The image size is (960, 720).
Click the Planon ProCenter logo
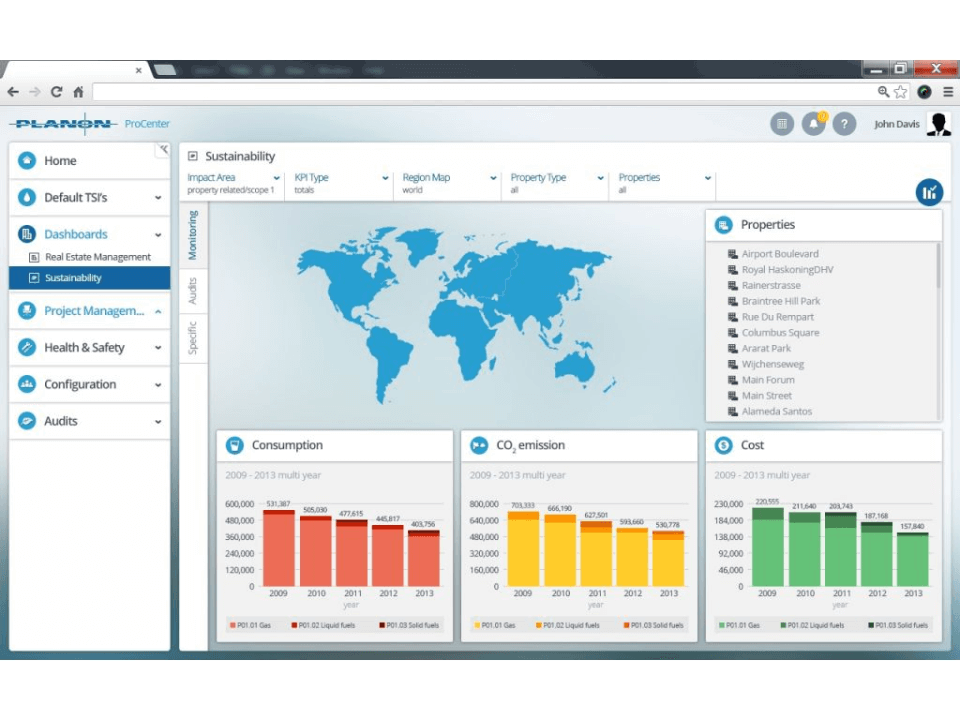click(62, 123)
